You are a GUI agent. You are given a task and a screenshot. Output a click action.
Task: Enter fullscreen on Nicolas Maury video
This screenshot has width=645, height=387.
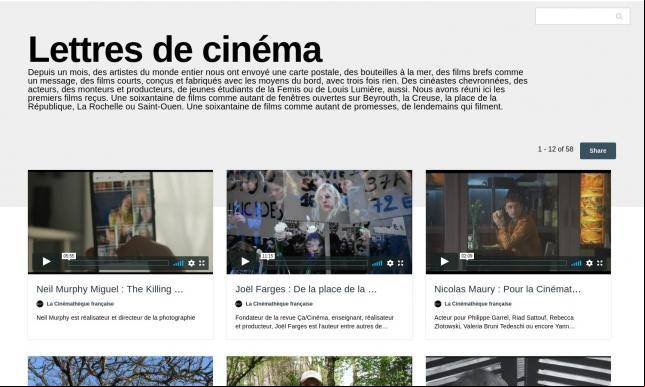pyautogui.click(x=600, y=263)
